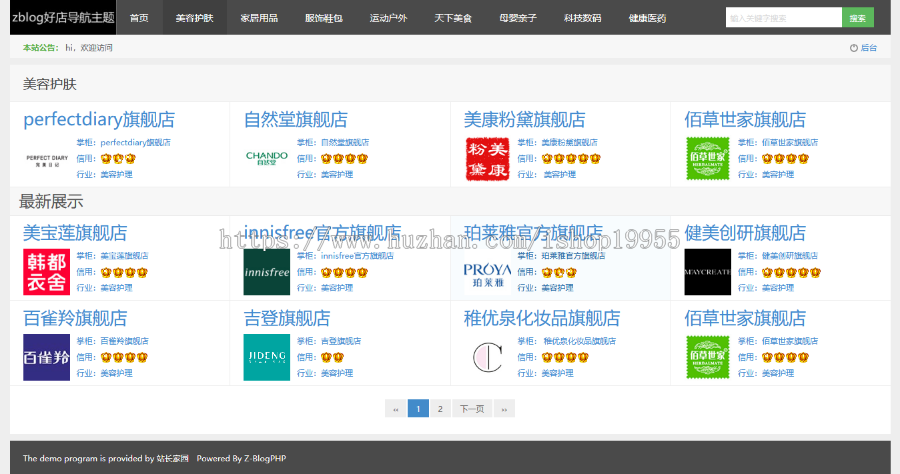Screen dimensions: 900x474
Task: Click the red 韩都衣舍 logo image
Action: [46, 272]
